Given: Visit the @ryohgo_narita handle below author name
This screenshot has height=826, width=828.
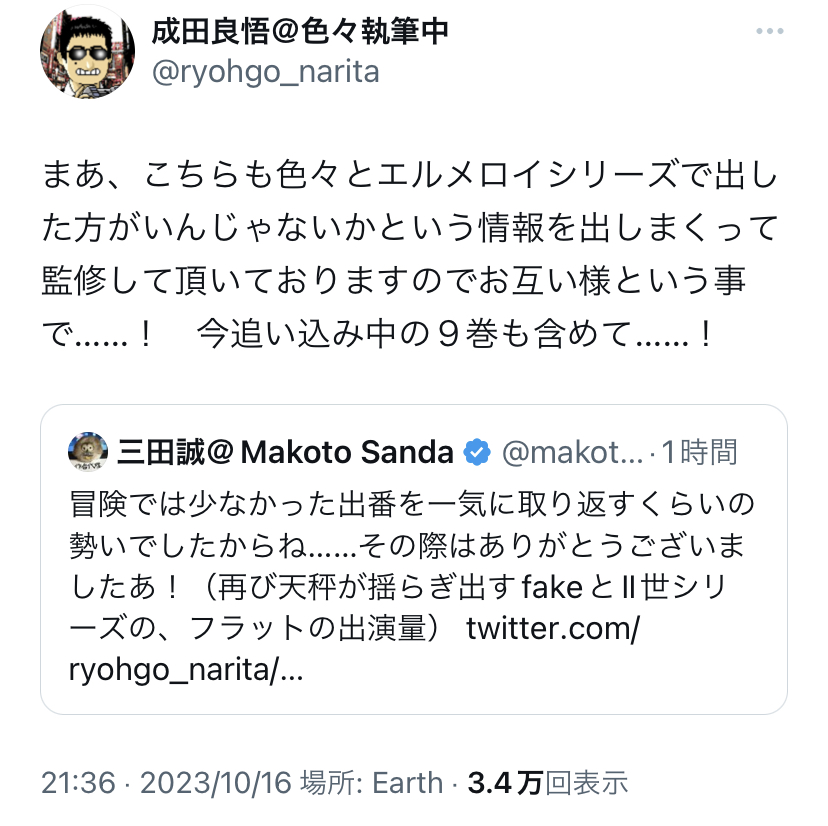Looking at the screenshot, I should [265, 72].
